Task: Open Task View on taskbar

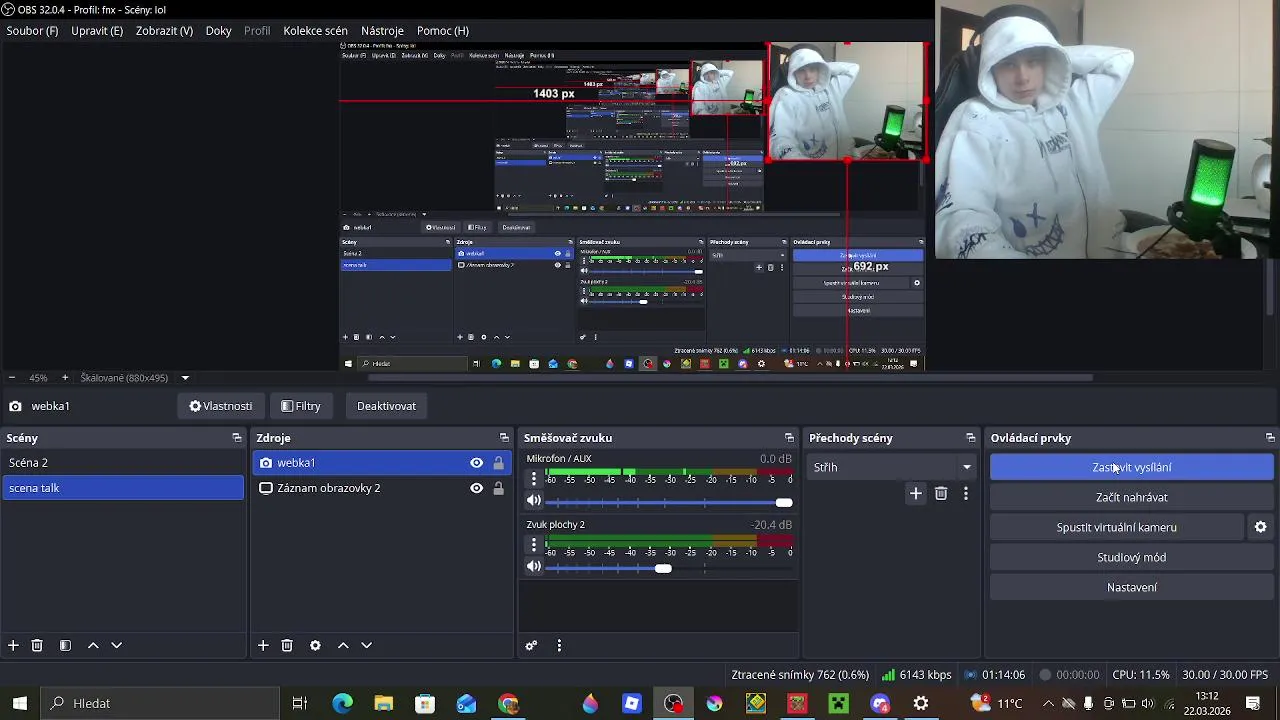Action: coord(299,703)
